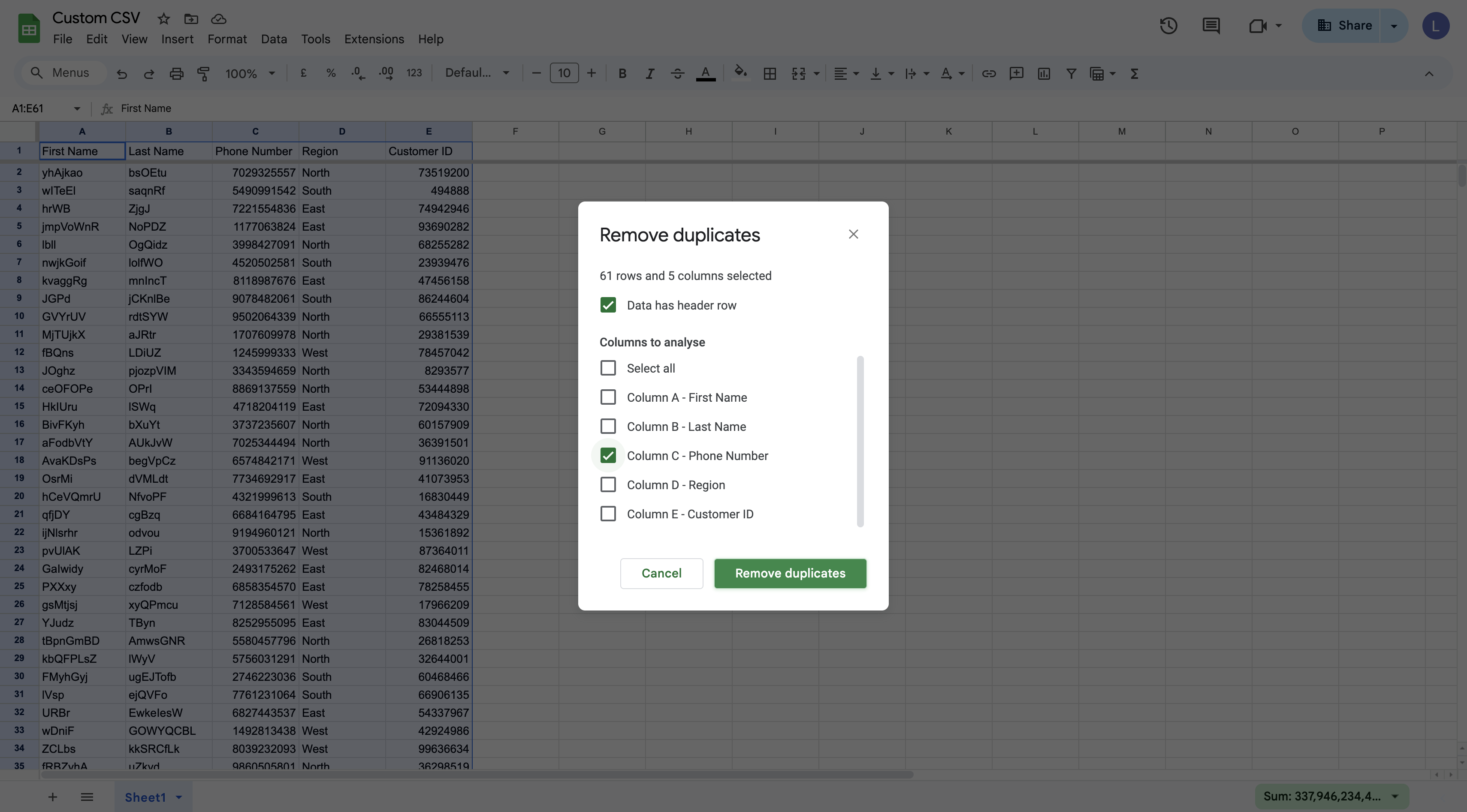Increase font size with plus button
Screen dimensions: 1467x812
click(x=591, y=73)
